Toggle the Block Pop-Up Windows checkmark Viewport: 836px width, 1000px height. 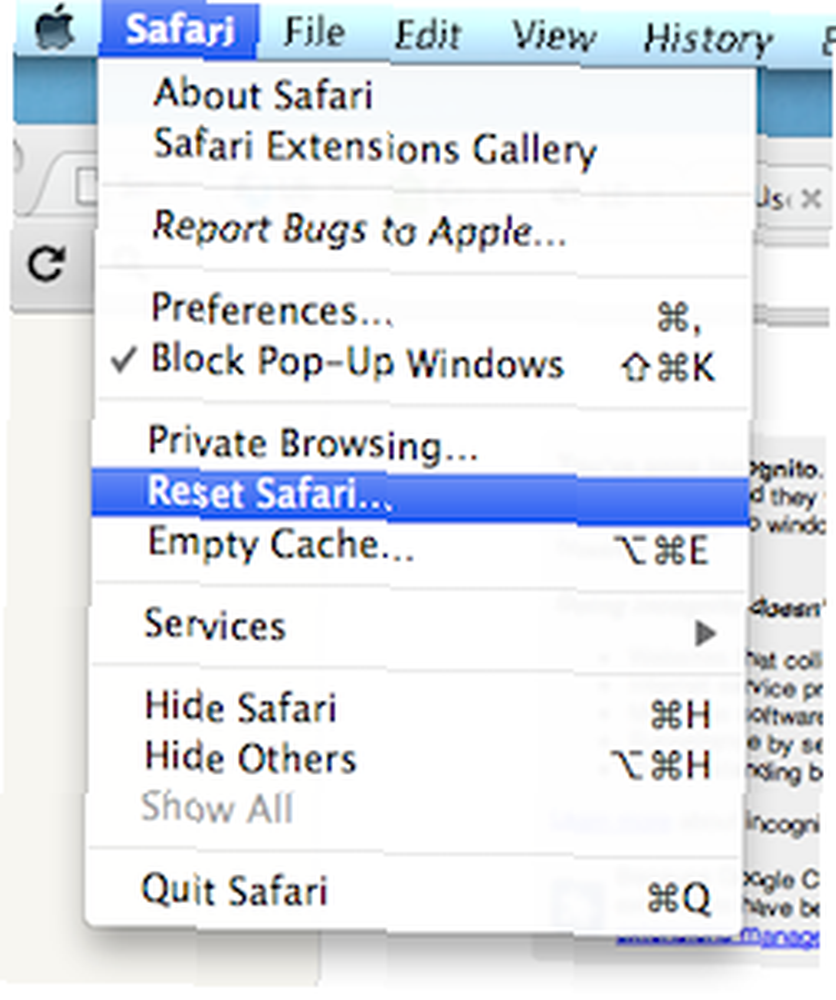click(123, 360)
